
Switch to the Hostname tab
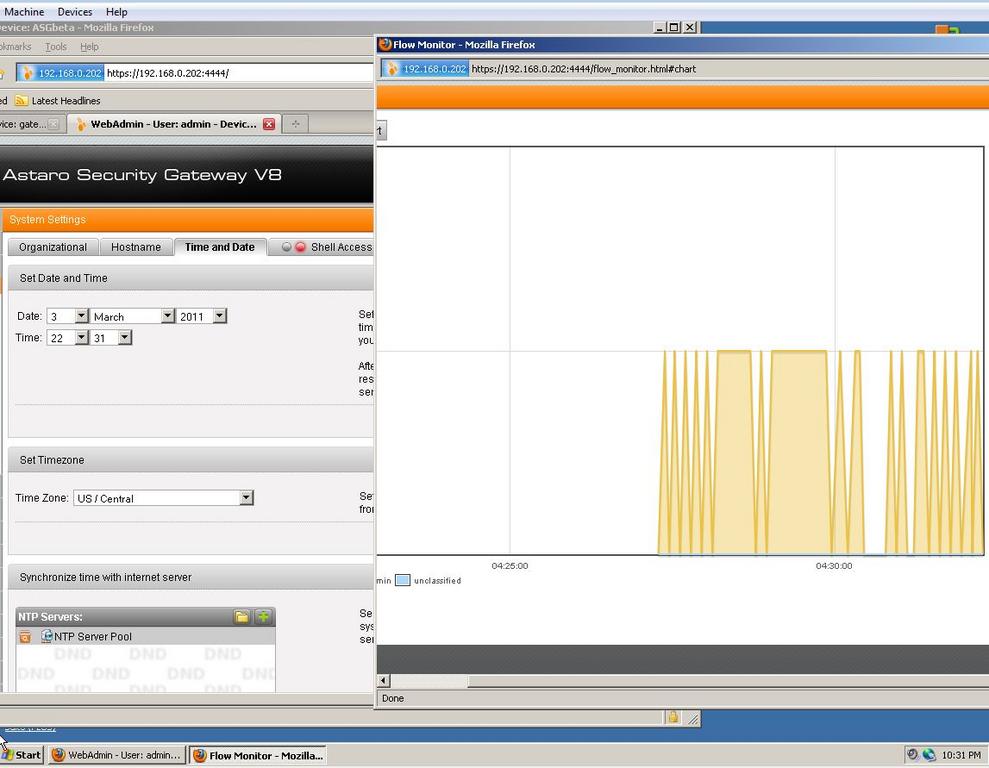pyautogui.click(x=136, y=247)
